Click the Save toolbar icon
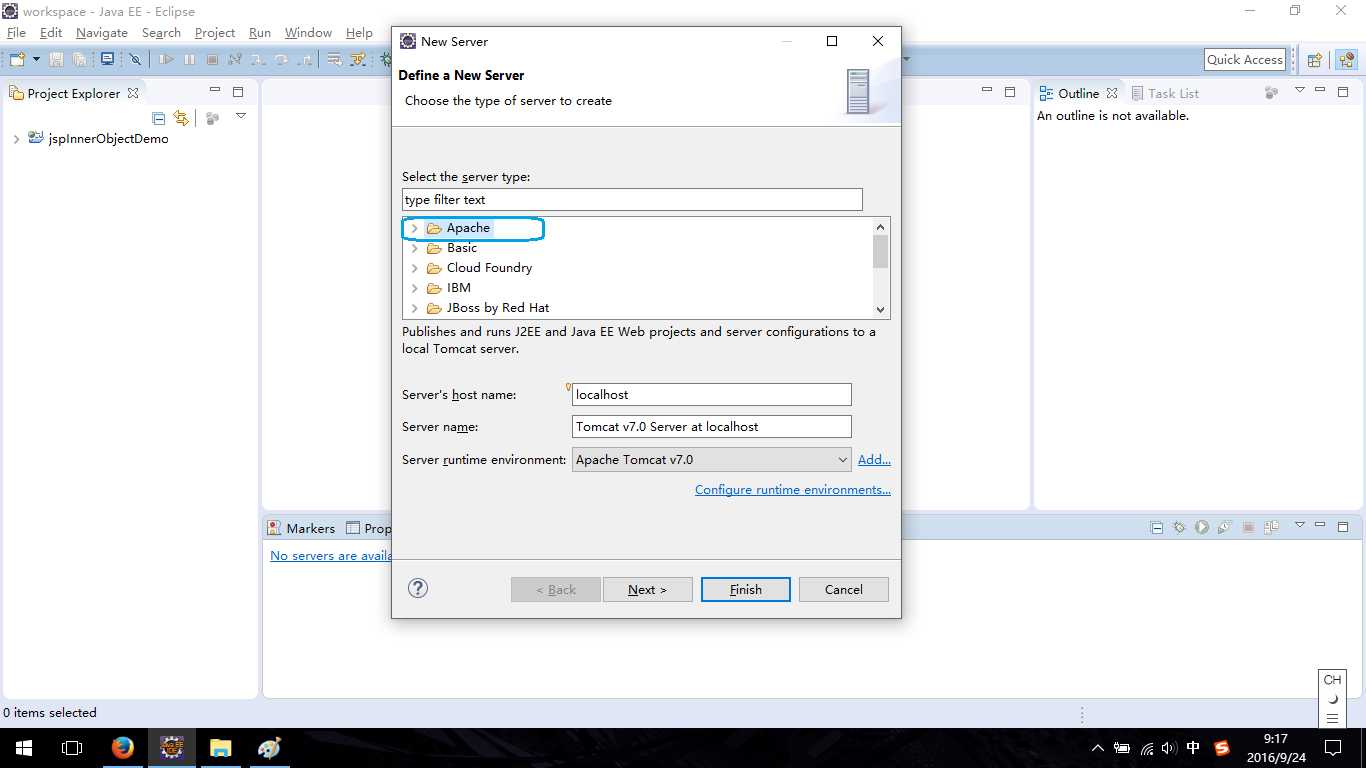The width and height of the screenshot is (1366, 768). tap(57, 60)
